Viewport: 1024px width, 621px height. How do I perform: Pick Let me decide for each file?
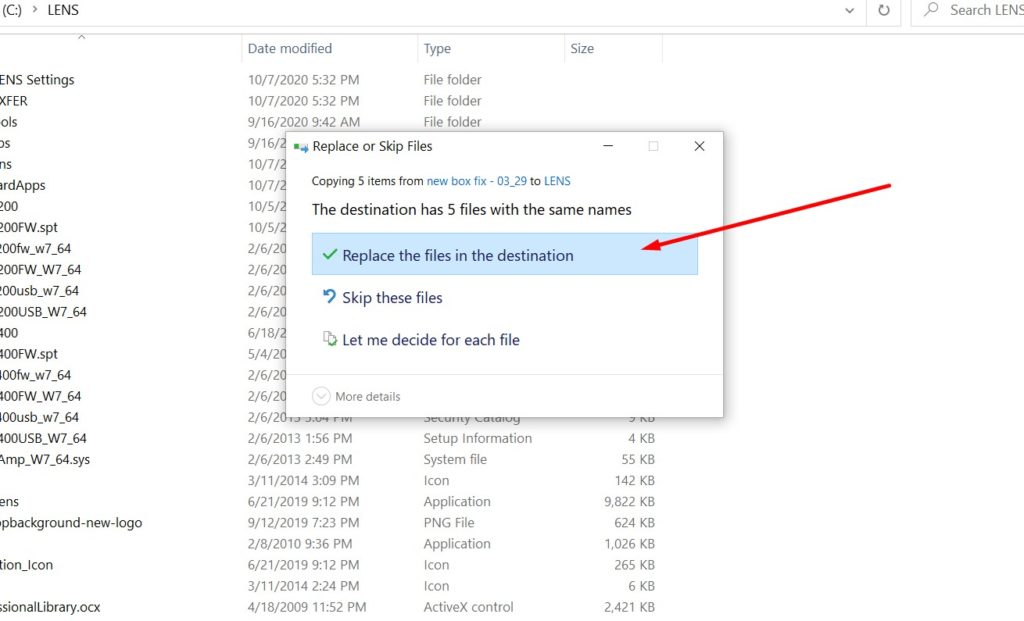coord(431,340)
